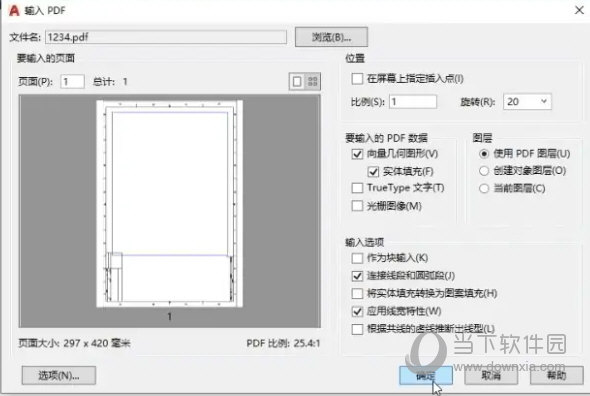This screenshot has height=396, width=590.
Task: Cancel with the 取消 button
Action: point(491,375)
